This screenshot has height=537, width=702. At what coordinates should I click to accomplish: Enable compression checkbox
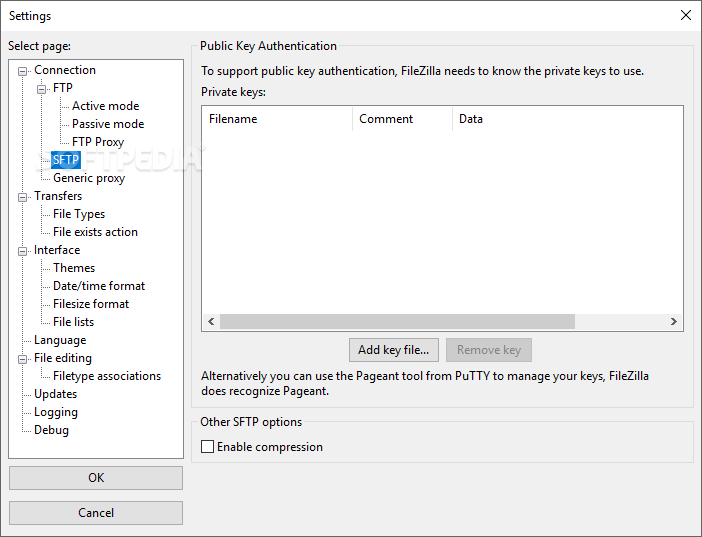pos(207,447)
